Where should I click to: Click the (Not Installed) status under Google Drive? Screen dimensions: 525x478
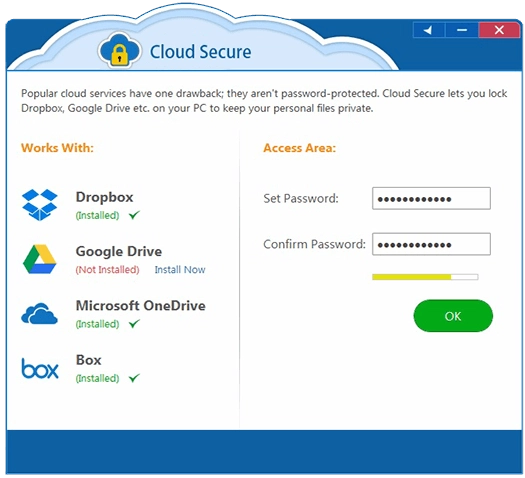(x=107, y=269)
